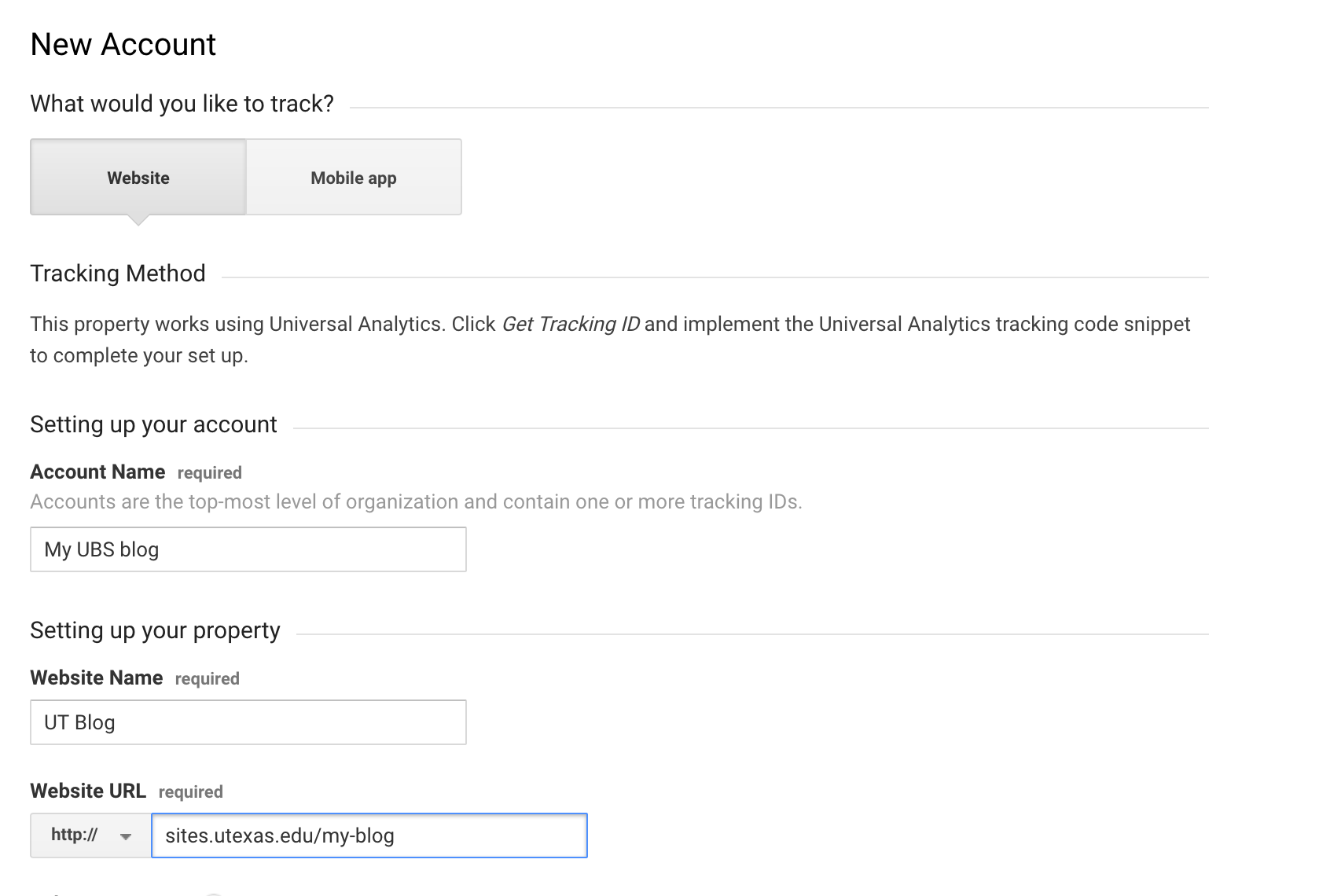Click the Website URL text field
The height and width of the screenshot is (896, 1319).
pos(369,835)
